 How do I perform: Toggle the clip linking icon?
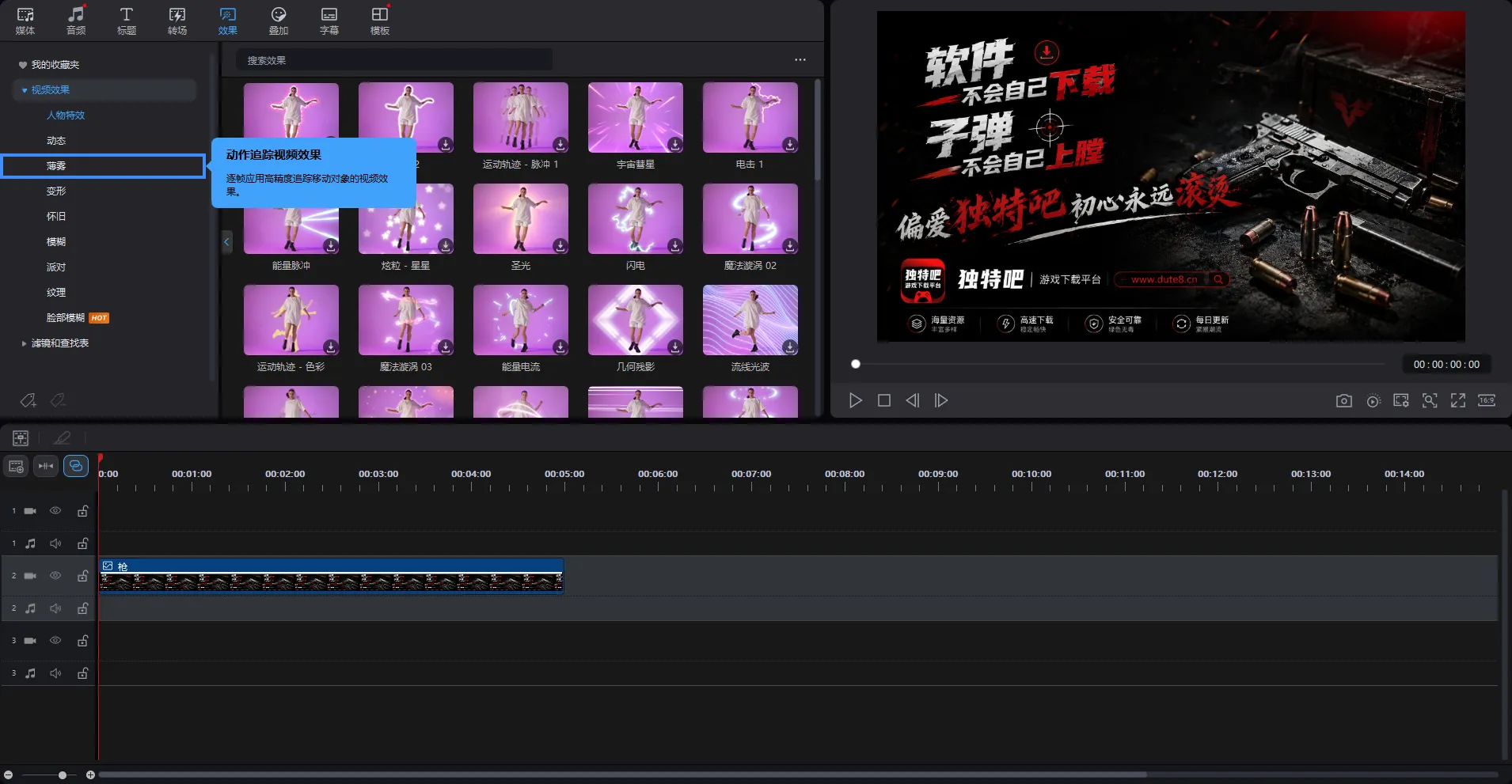[76, 467]
